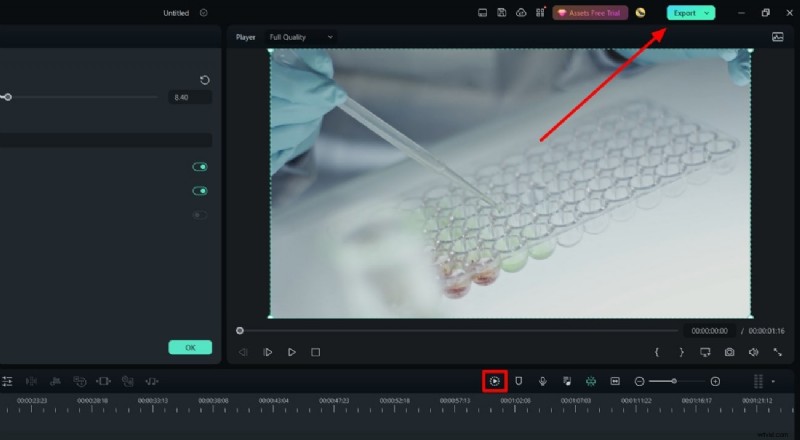Open the audio/music note mixer icon

(567, 381)
